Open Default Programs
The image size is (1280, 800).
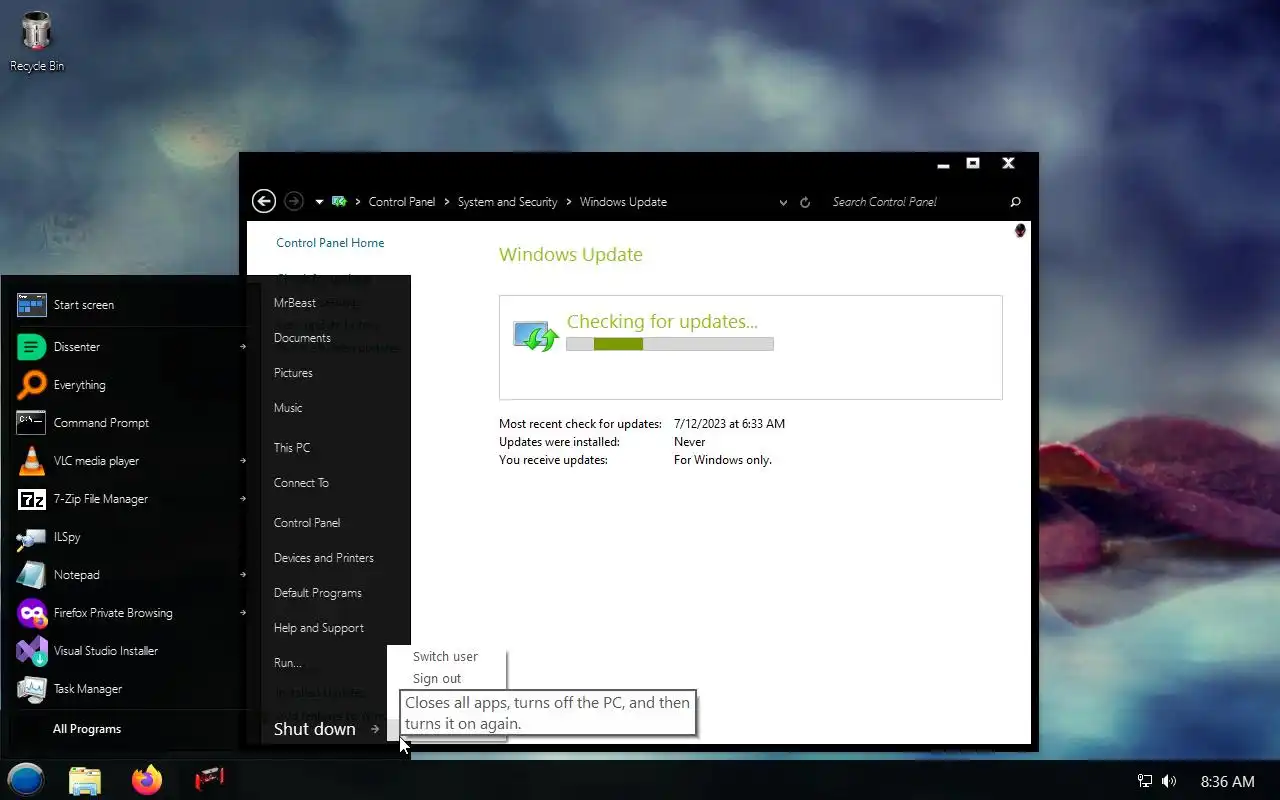click(318, 593)
